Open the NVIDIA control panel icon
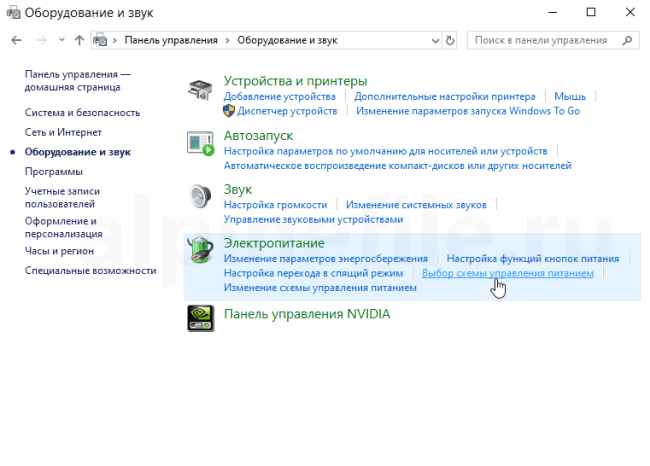 coord(201,318)
